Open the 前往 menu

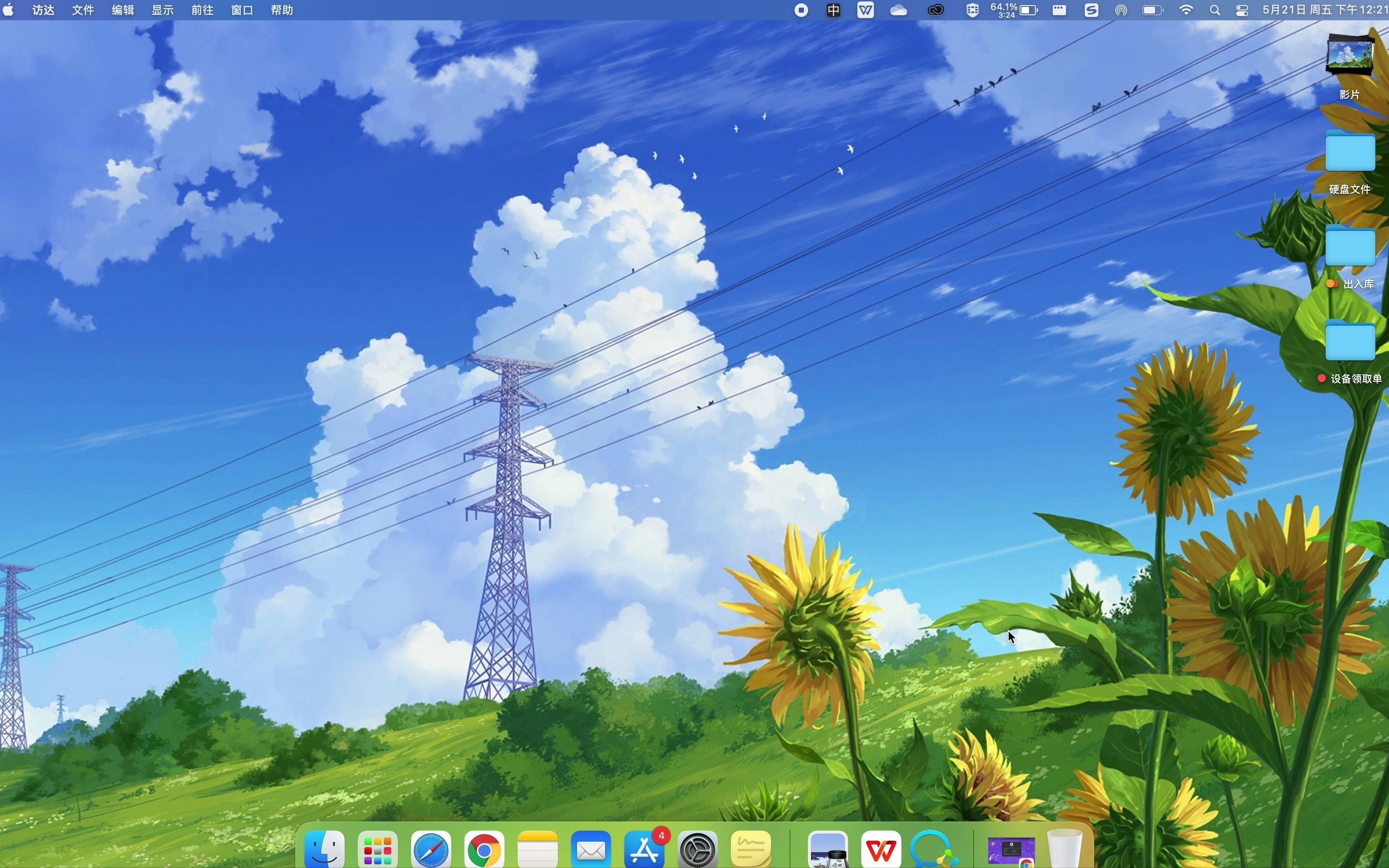point(202,10)
